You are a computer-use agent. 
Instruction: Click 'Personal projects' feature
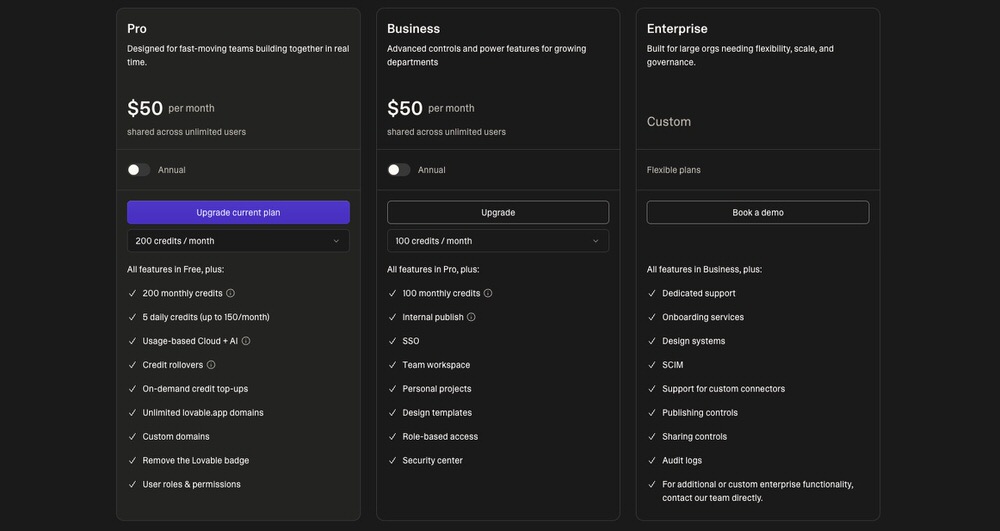click(x=437, y=389)
